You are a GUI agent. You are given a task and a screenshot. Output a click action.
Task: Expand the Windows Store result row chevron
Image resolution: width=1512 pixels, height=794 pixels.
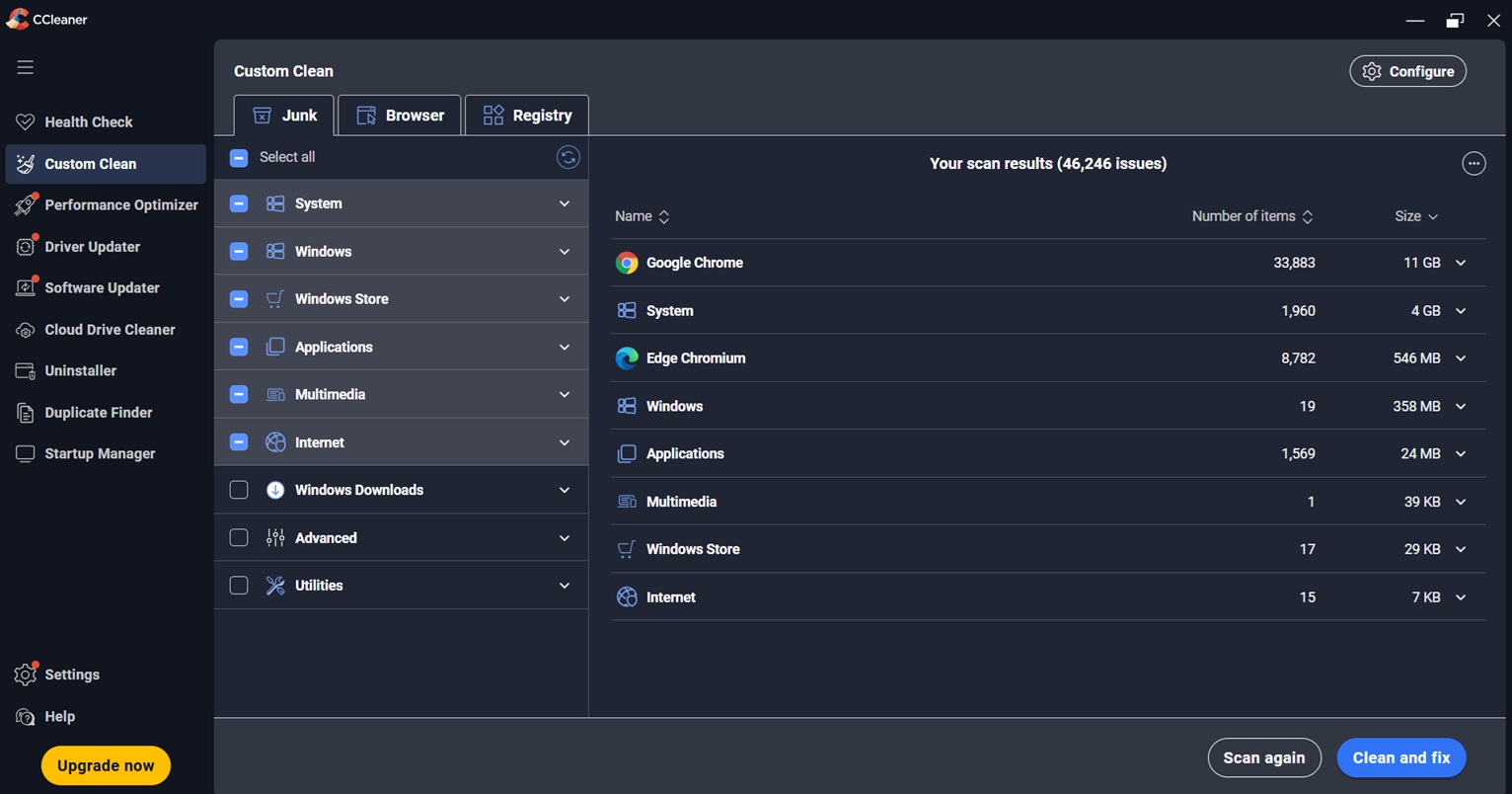(x=1461, y=549)
